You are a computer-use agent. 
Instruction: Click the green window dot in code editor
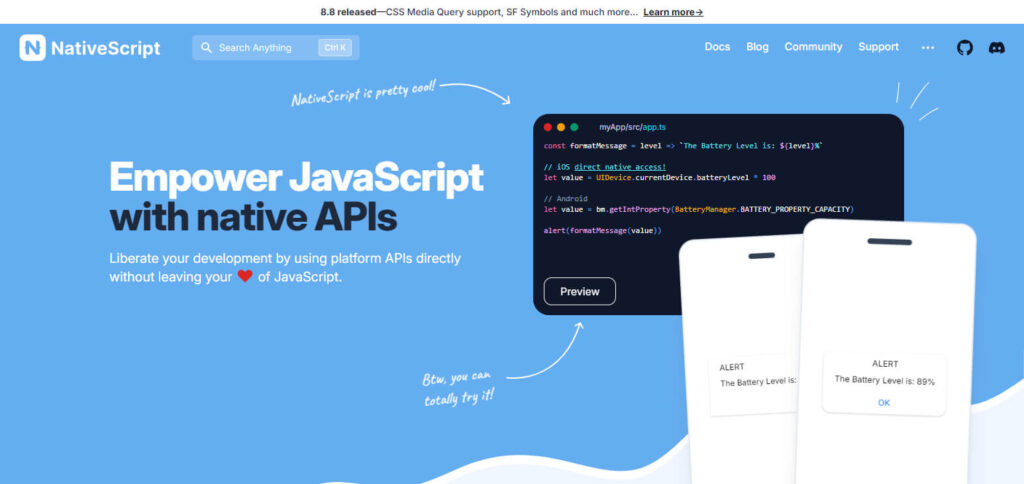pyautogui.click(x=574, y=127)
